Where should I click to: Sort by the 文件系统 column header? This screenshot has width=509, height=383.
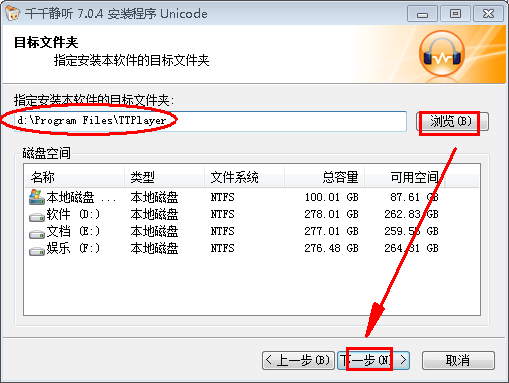pos(244,177)
